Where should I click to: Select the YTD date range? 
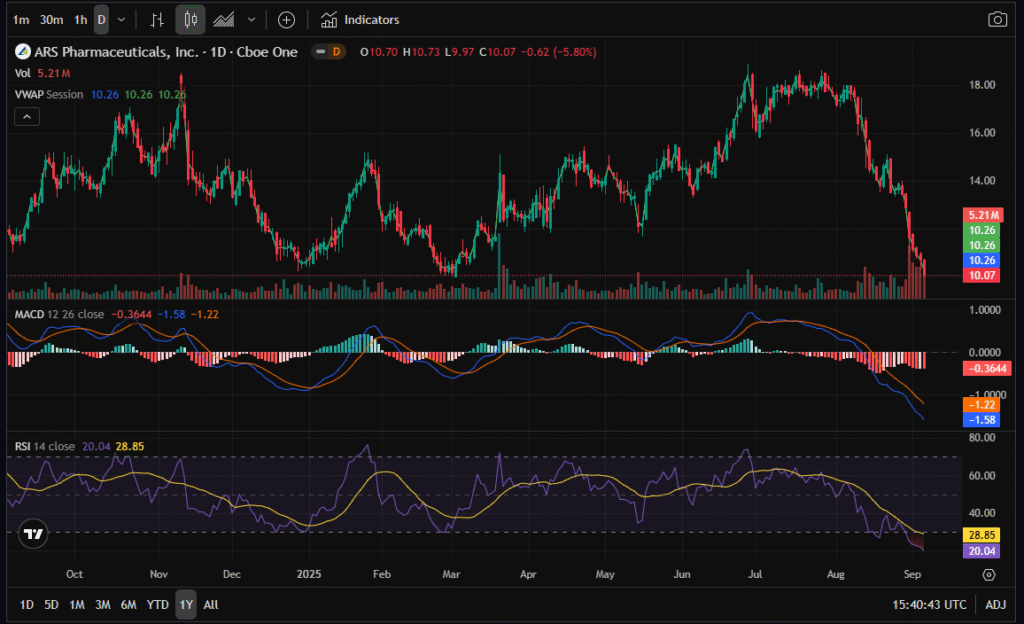157,605
